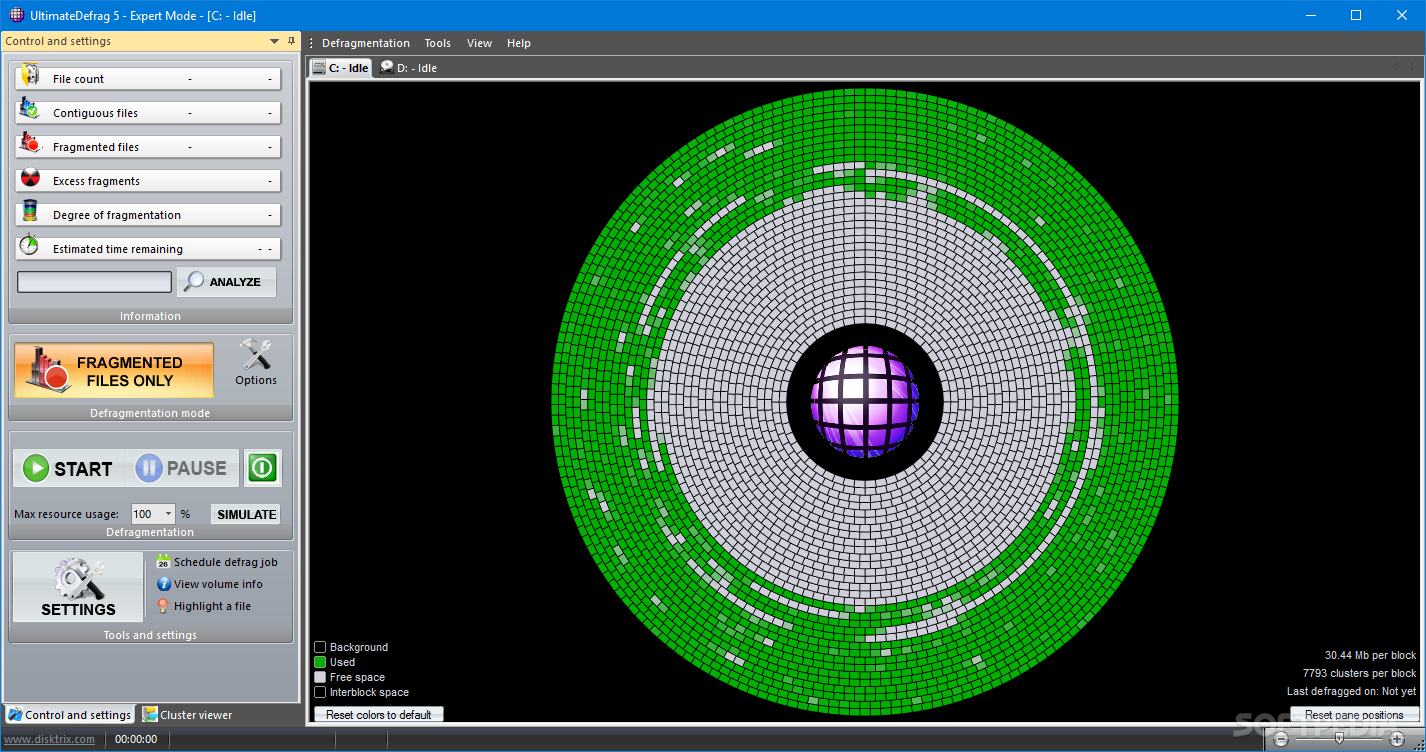Click the 7793 clusters per block text
This screenshot has height=752, width=1426.
coord(1359,673)
